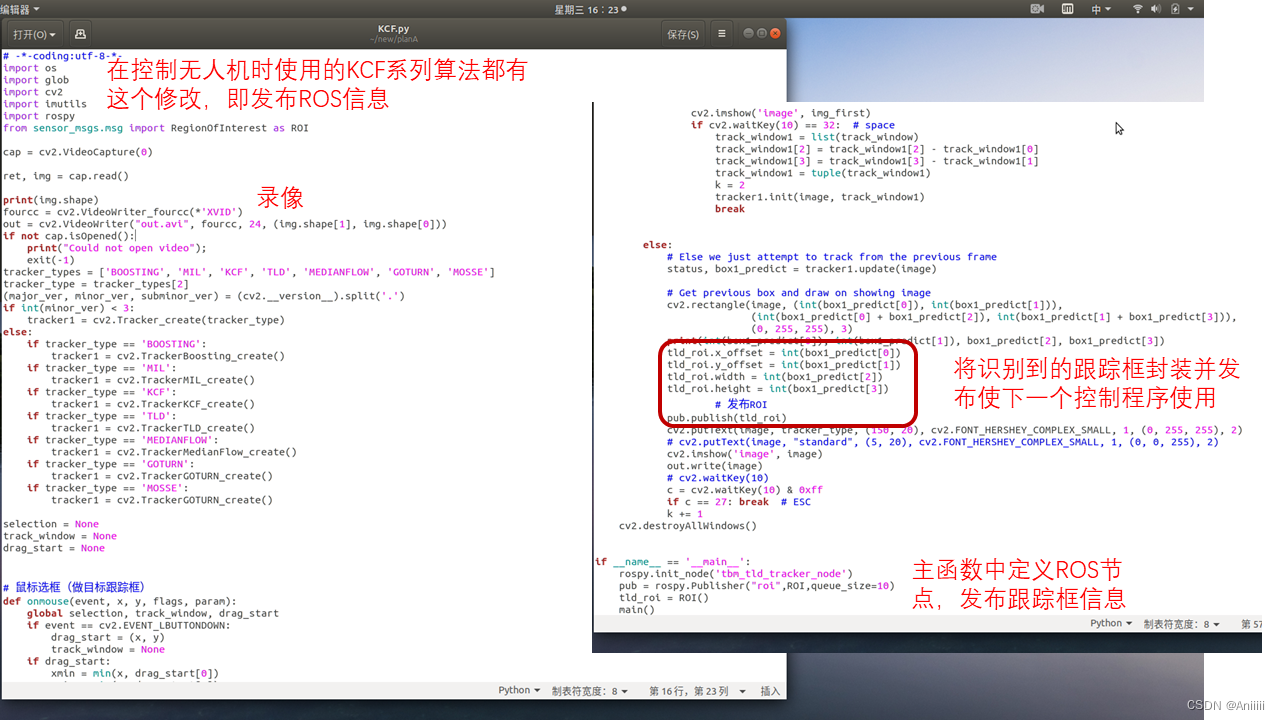The width and height of the screenshot is (1280, 720).
Task: Open the Python language selector in KCF.py window
Action: [519, 690]
